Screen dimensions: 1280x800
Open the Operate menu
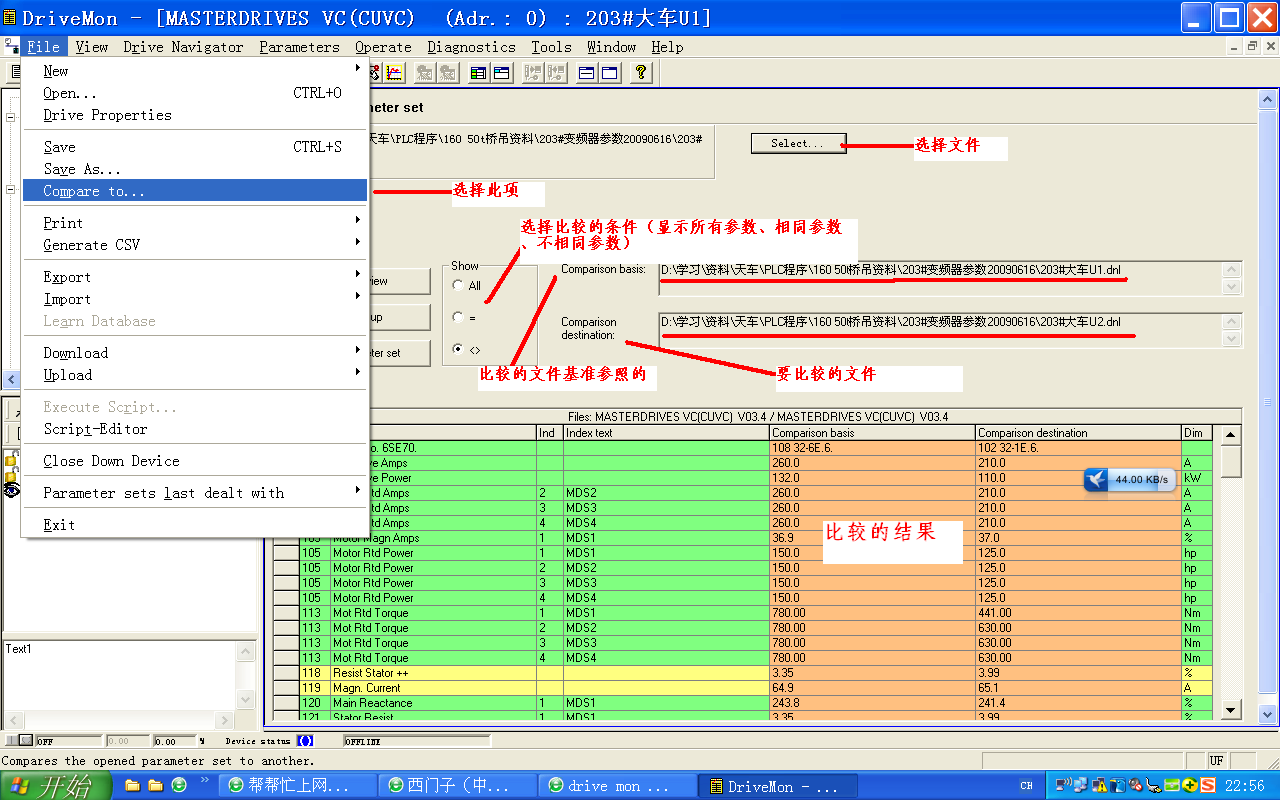[383, 46]
